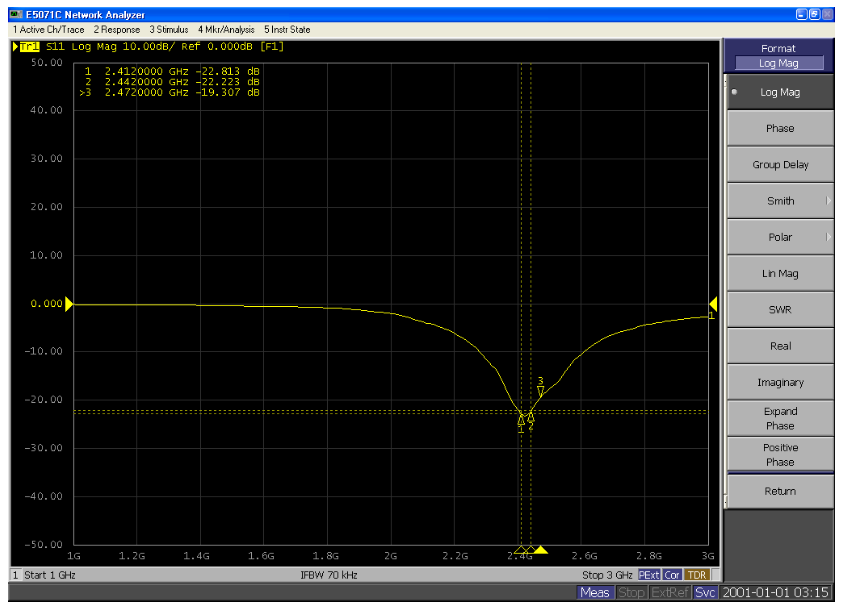This screenshot has width=843, height=614.
Task: Click the Return softkey
Action: [x=780, y=491]
